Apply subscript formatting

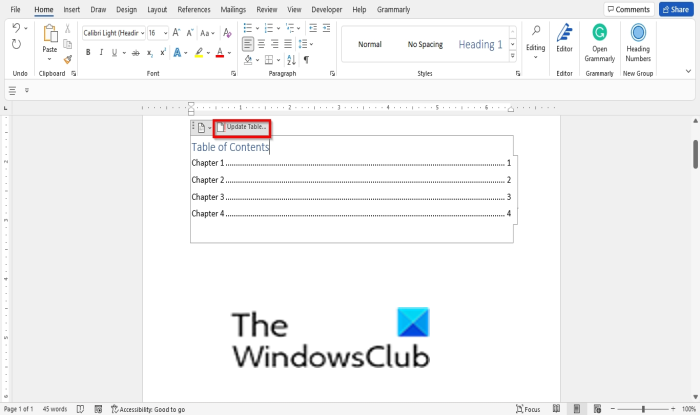point(150,53)
